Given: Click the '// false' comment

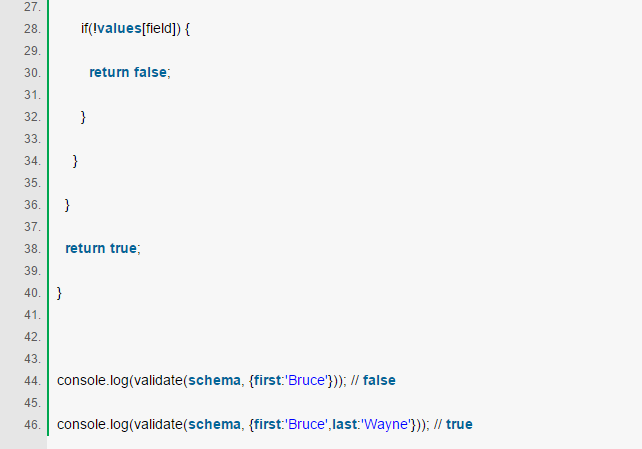Looking at the screenshot, I should coord(373,381).
